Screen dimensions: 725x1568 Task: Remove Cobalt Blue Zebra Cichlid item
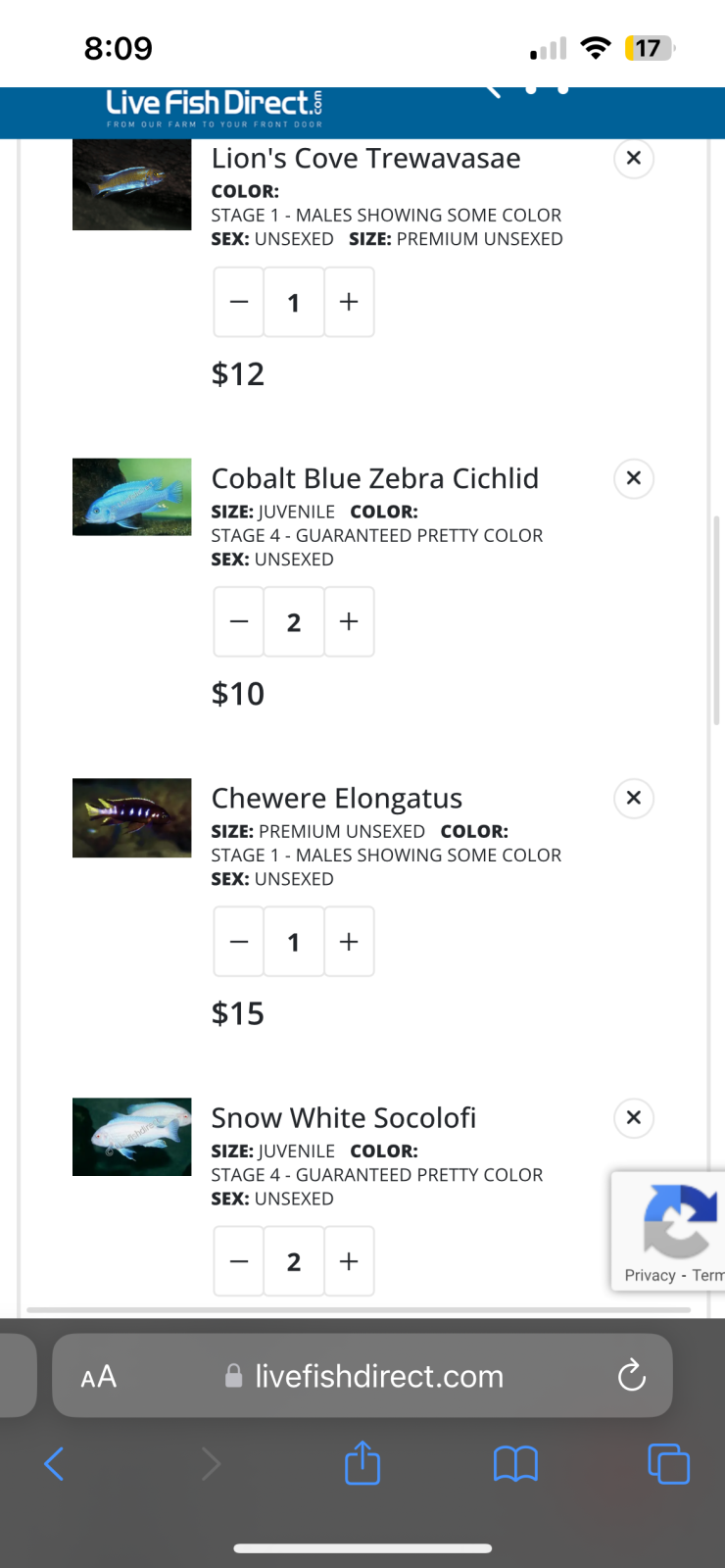tap(634, 478)
